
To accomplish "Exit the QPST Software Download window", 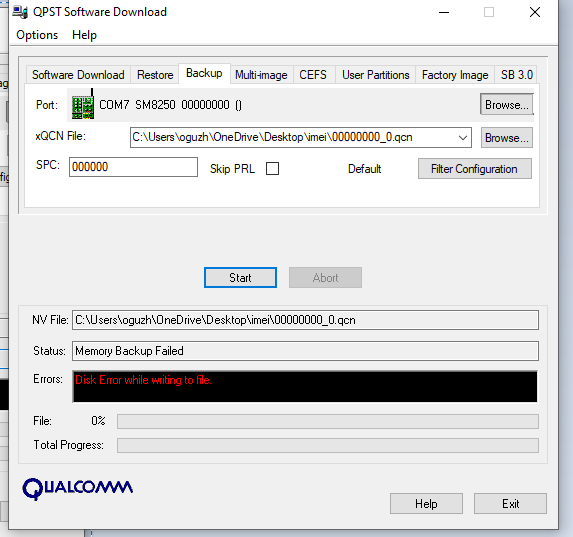I will [510, 504].
